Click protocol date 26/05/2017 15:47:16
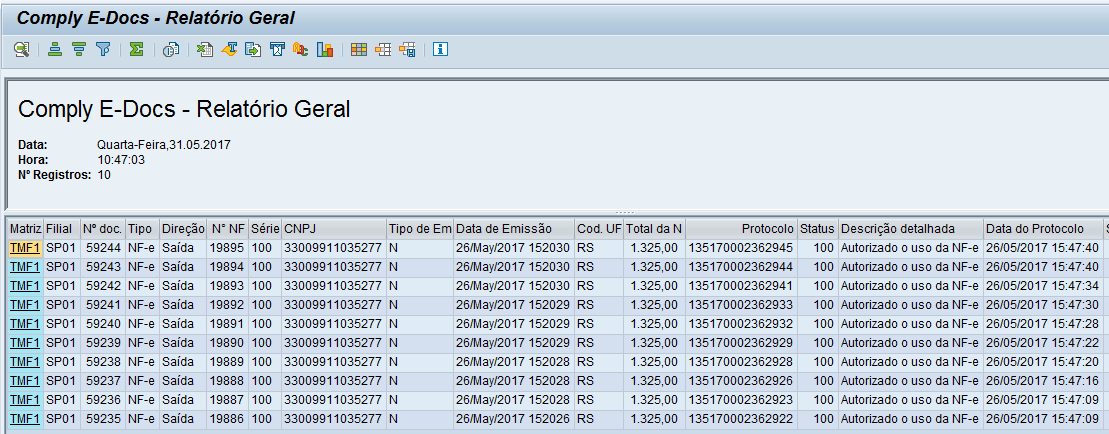The image size is (1109, 434). [x=1043, y=381]
